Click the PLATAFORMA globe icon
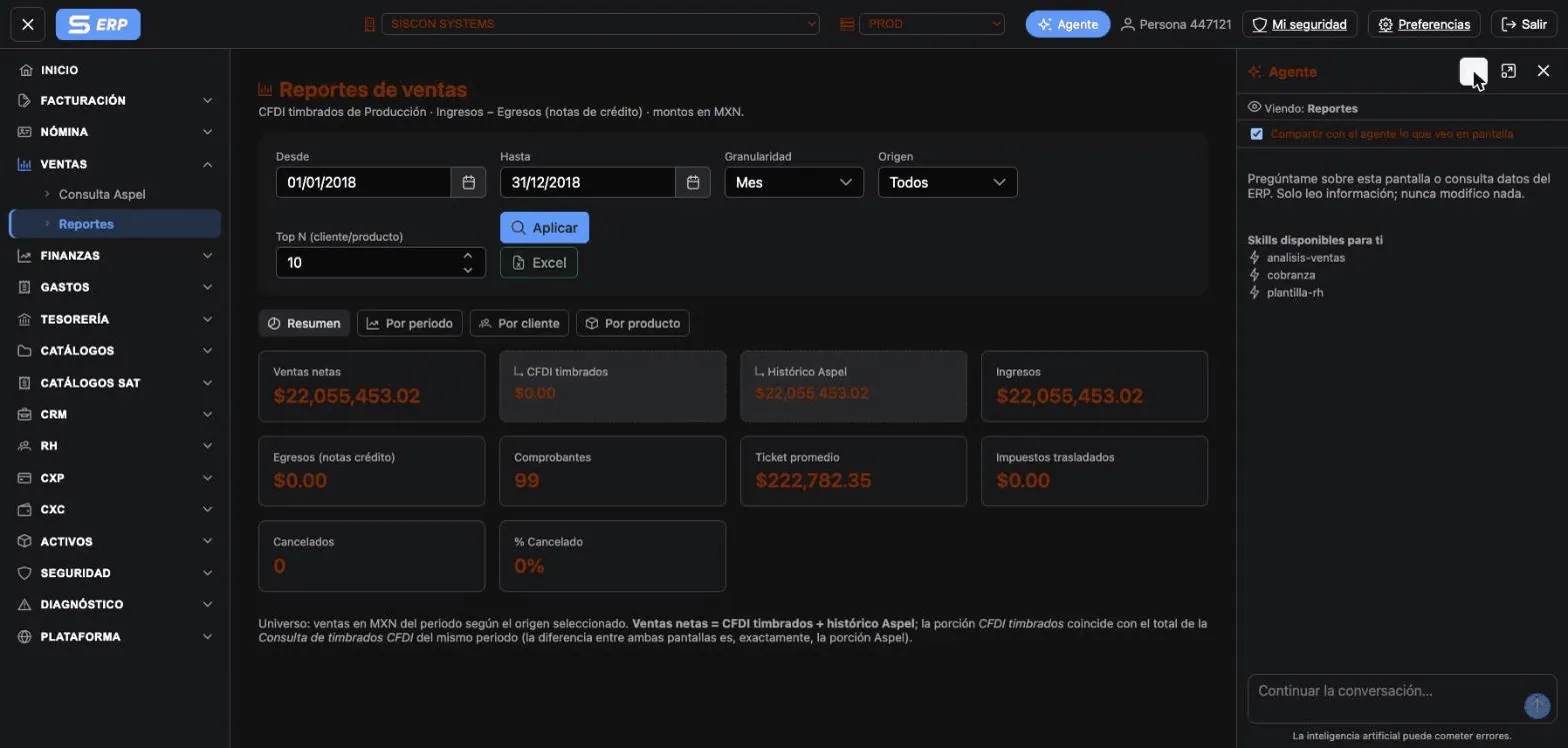Screen dimensions: 1568x748 pos(26,637)
